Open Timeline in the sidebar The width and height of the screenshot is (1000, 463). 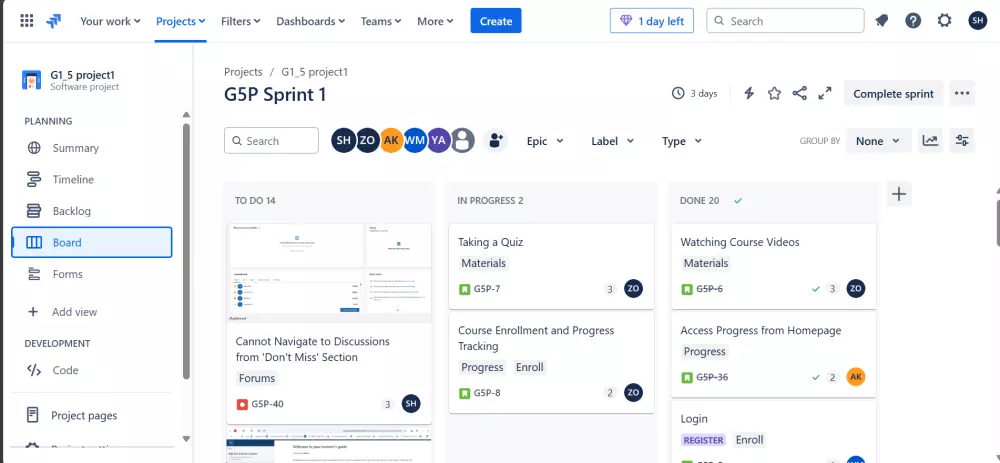92,180
